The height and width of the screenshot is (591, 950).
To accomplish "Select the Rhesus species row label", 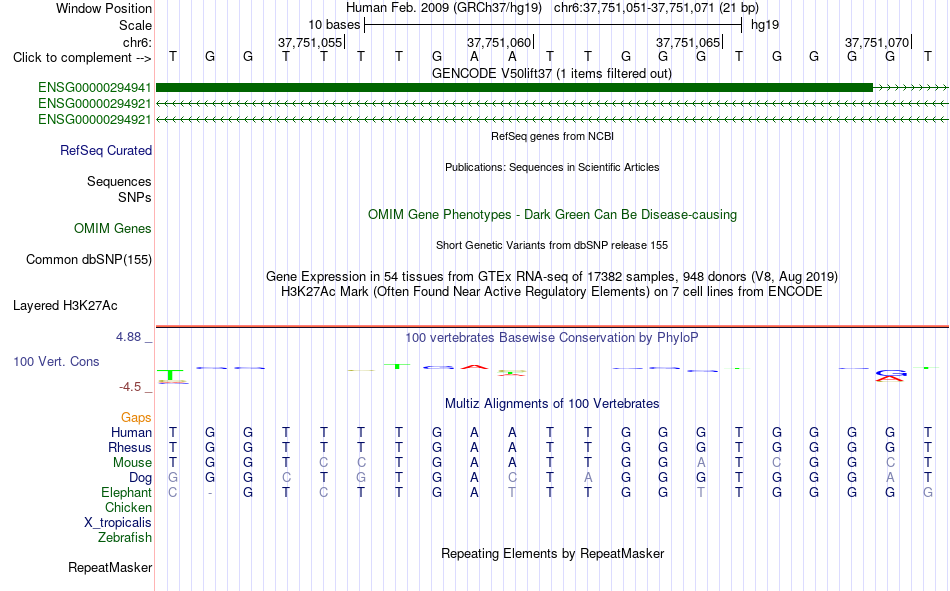I will coord(130,447).
